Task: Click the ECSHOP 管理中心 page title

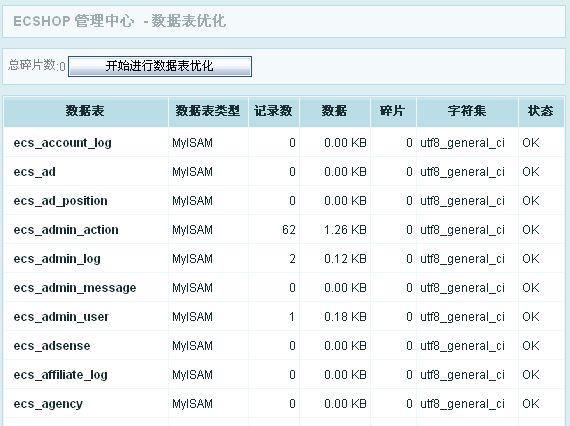Action: (73, 21)
